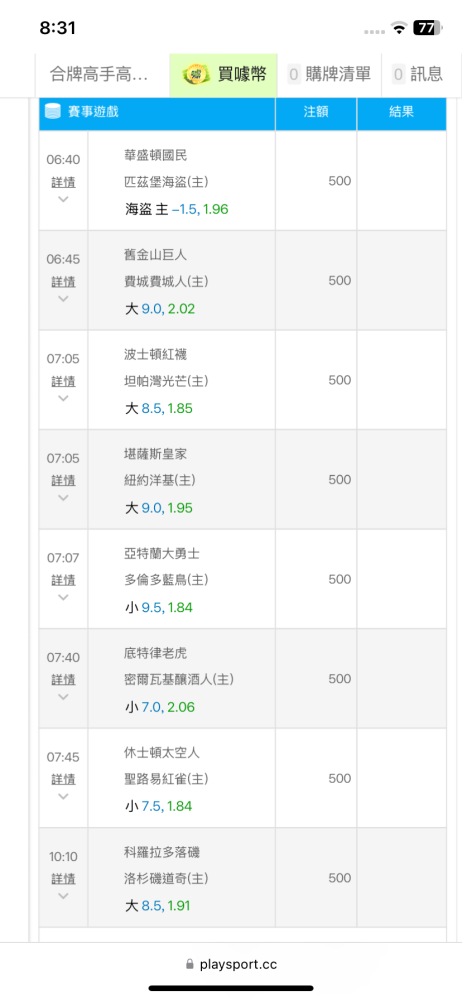Click the 結果 column header
Screen dimensions: 462x1000
pos(401,112)
